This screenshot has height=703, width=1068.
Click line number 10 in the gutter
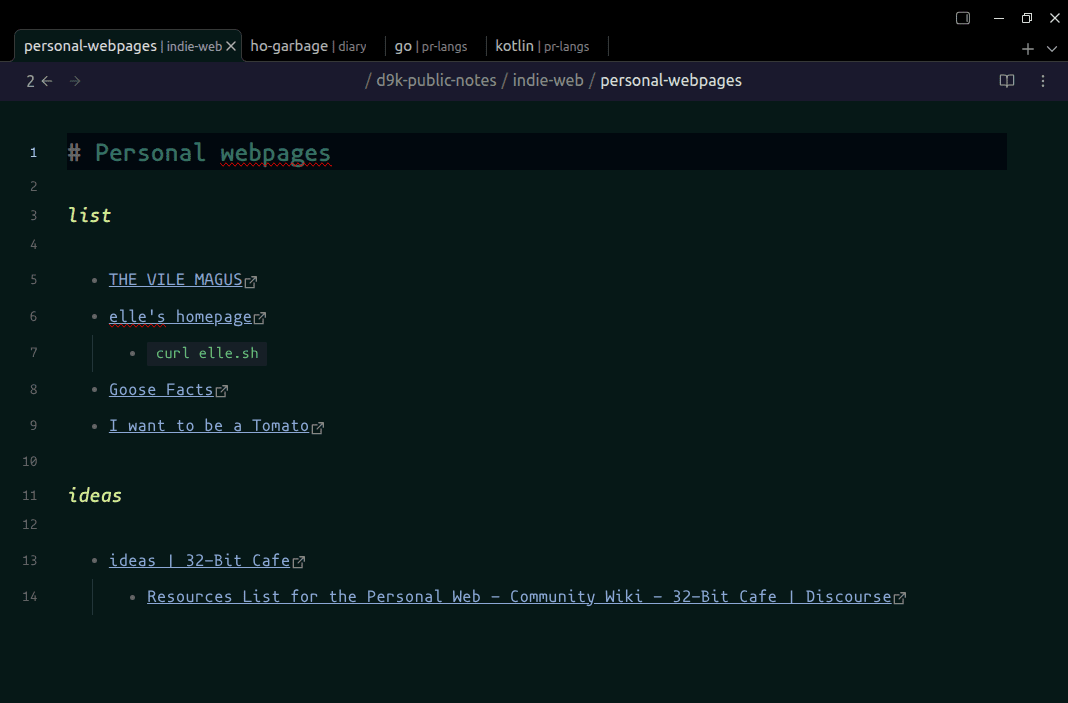[30, 461]
